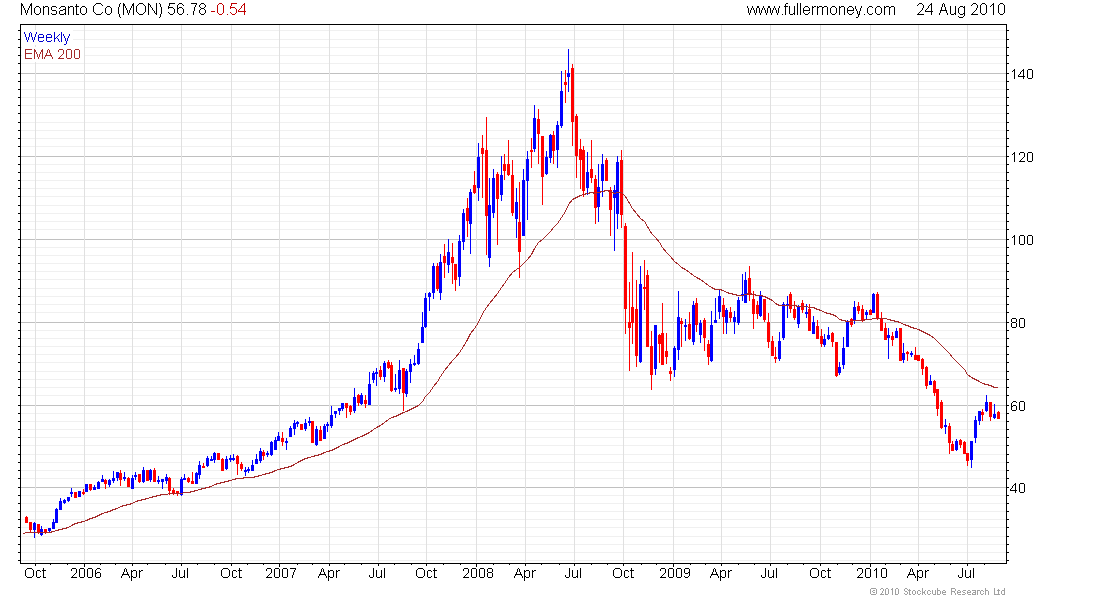
Task: Click the Oct label just before 2009
Action: (x=623, y=573)
